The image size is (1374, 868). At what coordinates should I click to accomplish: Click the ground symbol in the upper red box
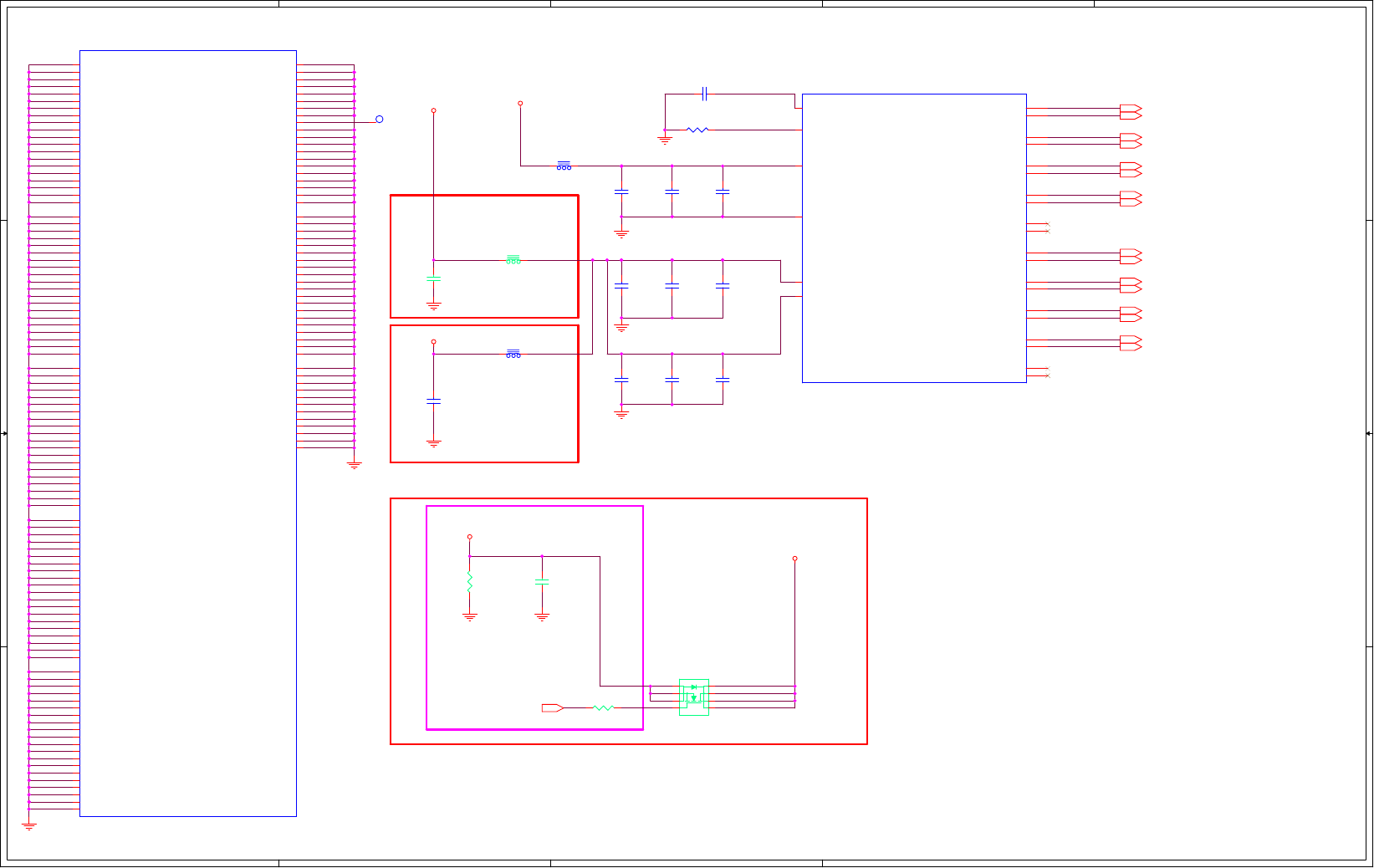[433, 306]
